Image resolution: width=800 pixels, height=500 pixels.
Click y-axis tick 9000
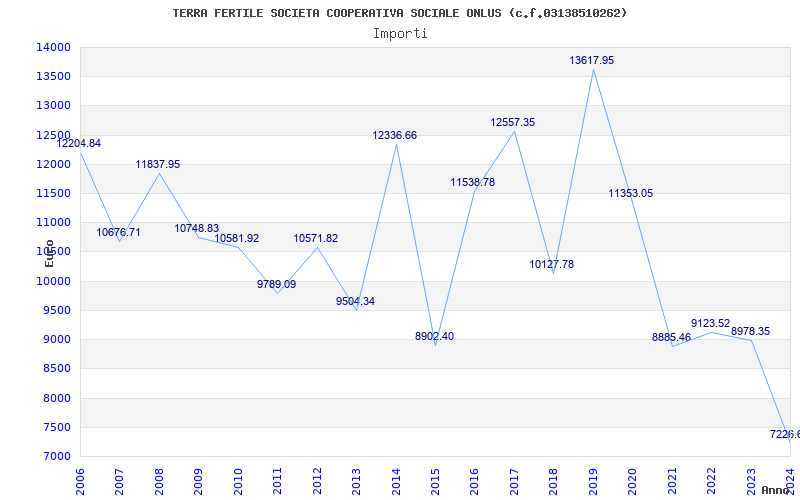coord(56,339)
